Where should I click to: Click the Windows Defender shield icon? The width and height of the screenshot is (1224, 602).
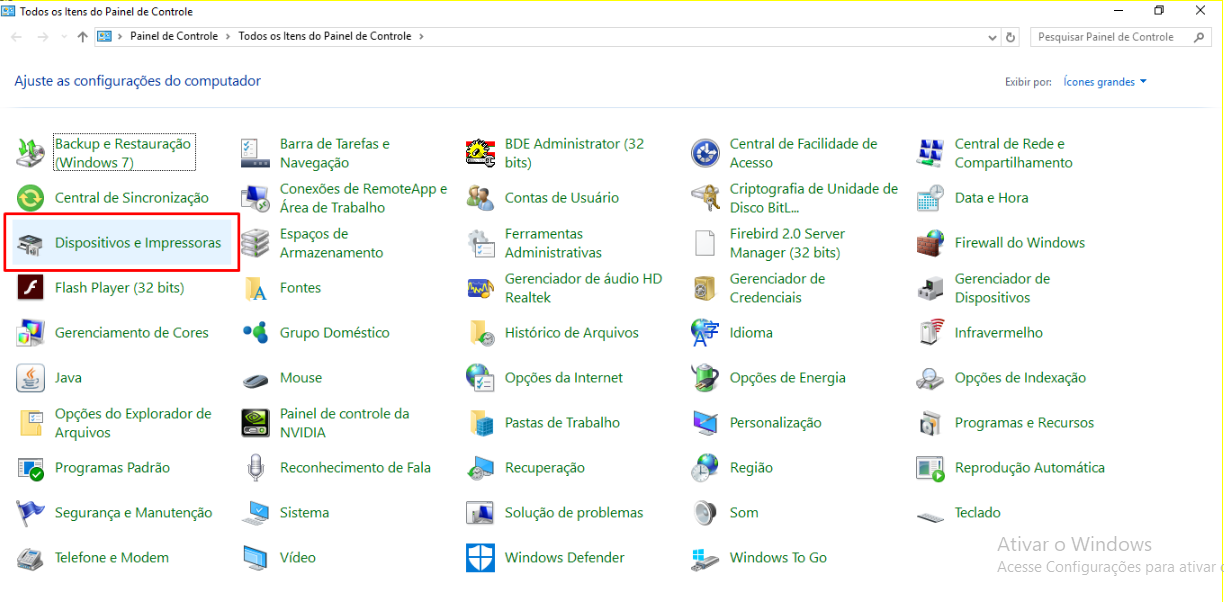point(480,558)
